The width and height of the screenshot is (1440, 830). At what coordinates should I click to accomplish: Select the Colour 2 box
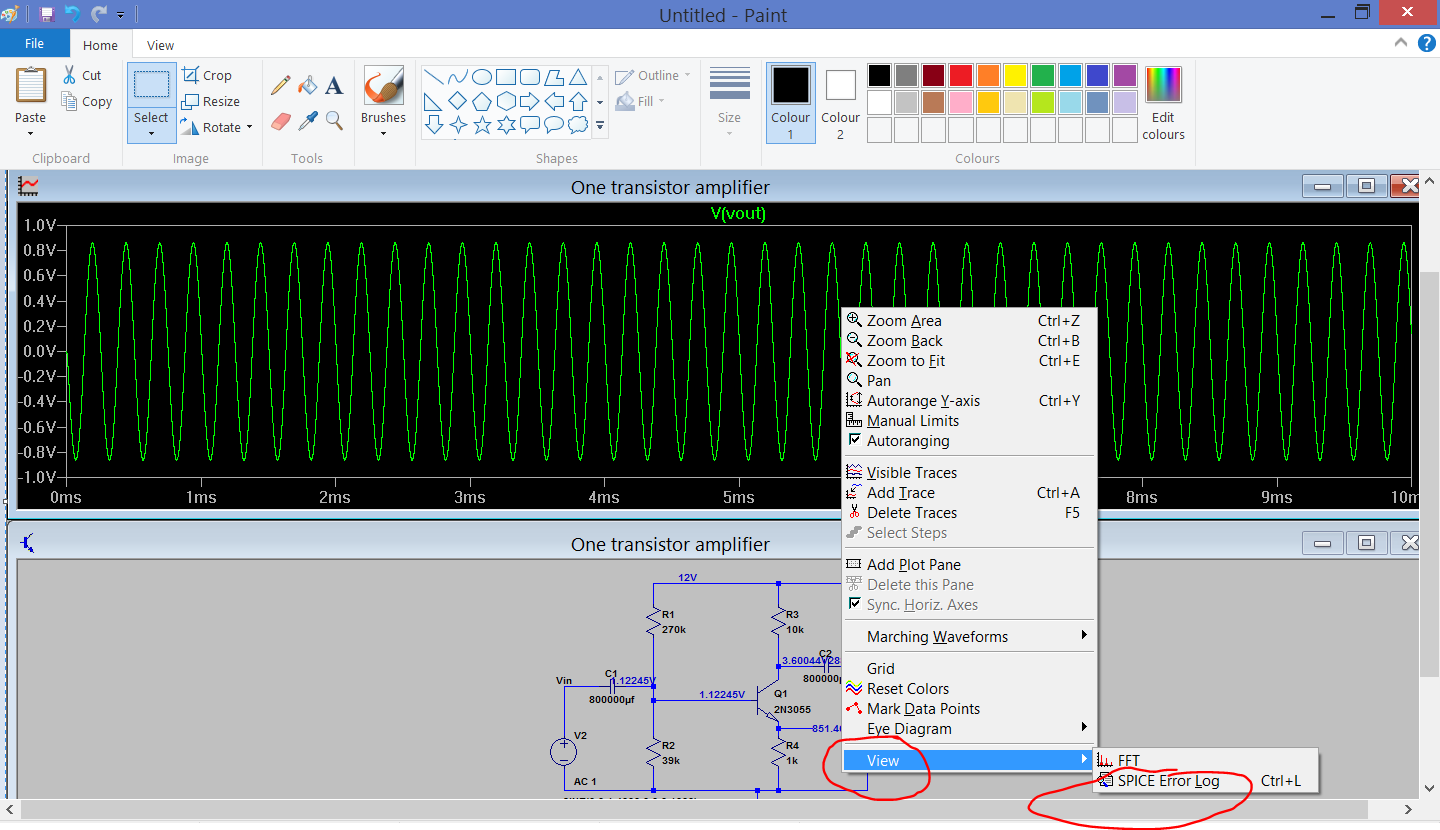[840, 103]
